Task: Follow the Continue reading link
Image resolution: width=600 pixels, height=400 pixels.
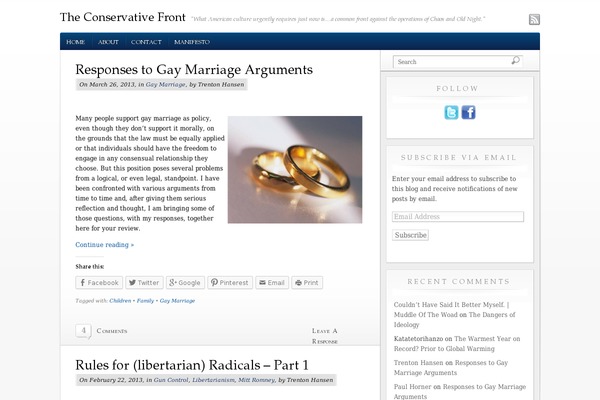Action: [104, 245]
